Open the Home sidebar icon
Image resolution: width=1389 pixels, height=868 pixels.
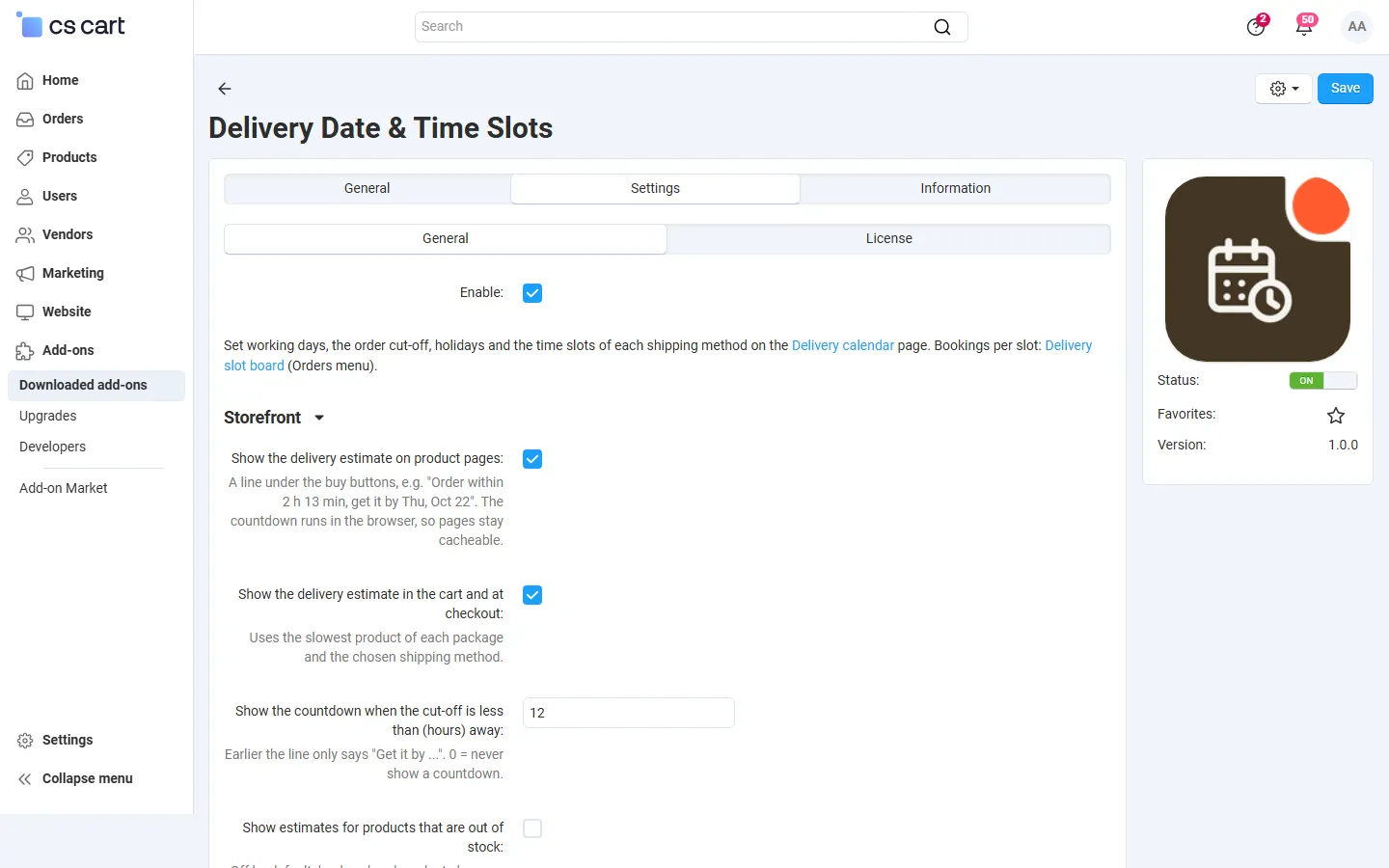pos(25,81)
